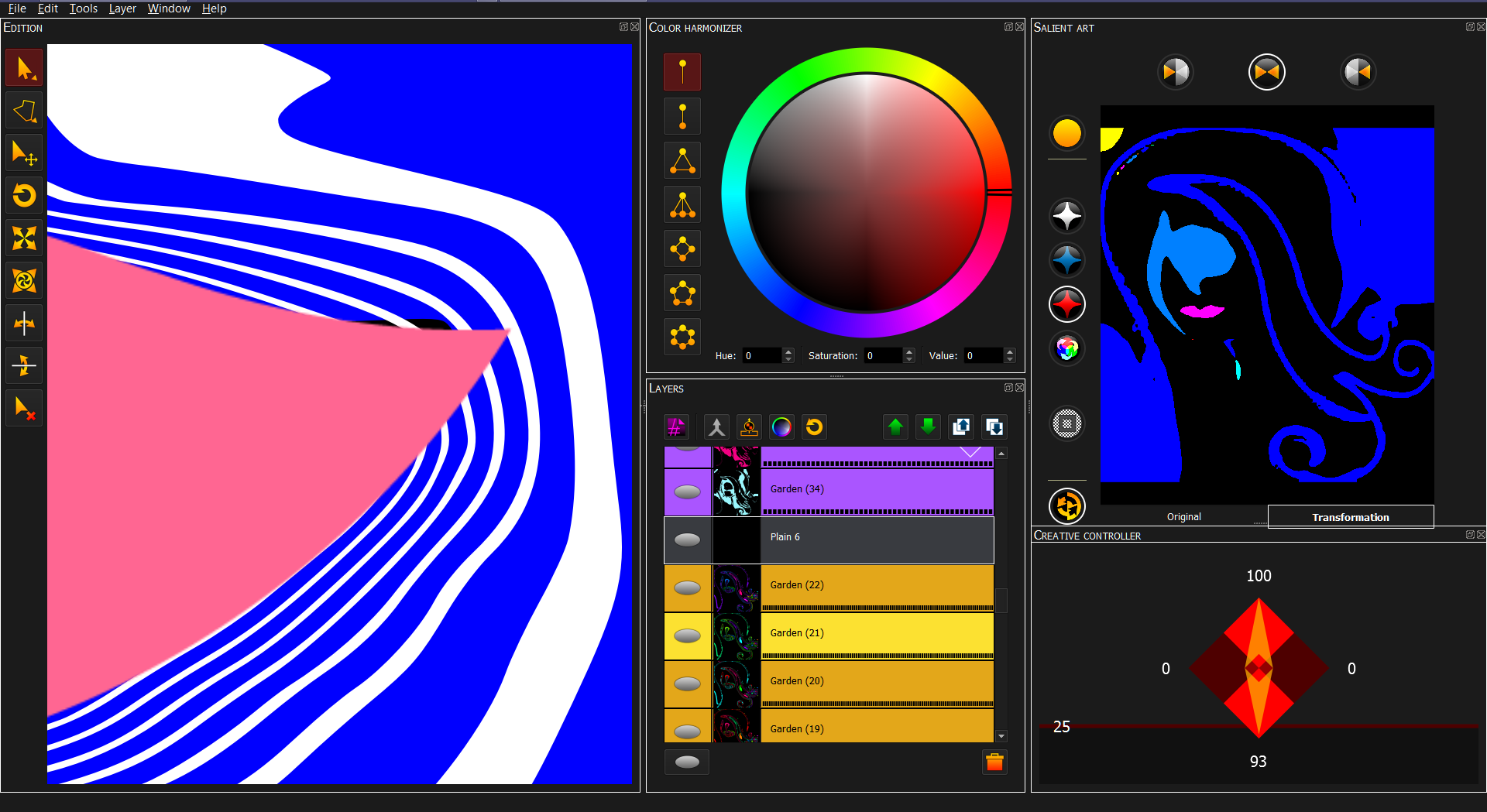Click the horizontal flip tool
The width and height of the screenshot is (1487, 812).
click(24, 323)
